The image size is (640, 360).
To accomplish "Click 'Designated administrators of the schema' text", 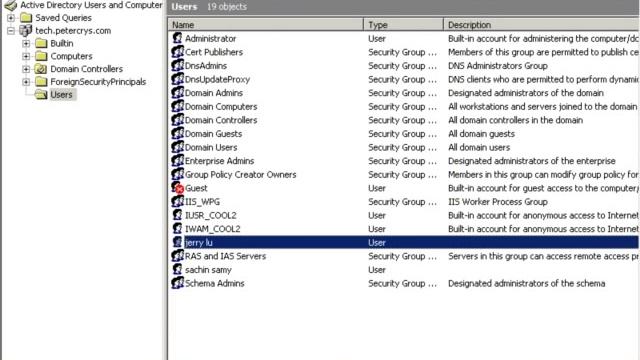I will [x=527, y=283].
